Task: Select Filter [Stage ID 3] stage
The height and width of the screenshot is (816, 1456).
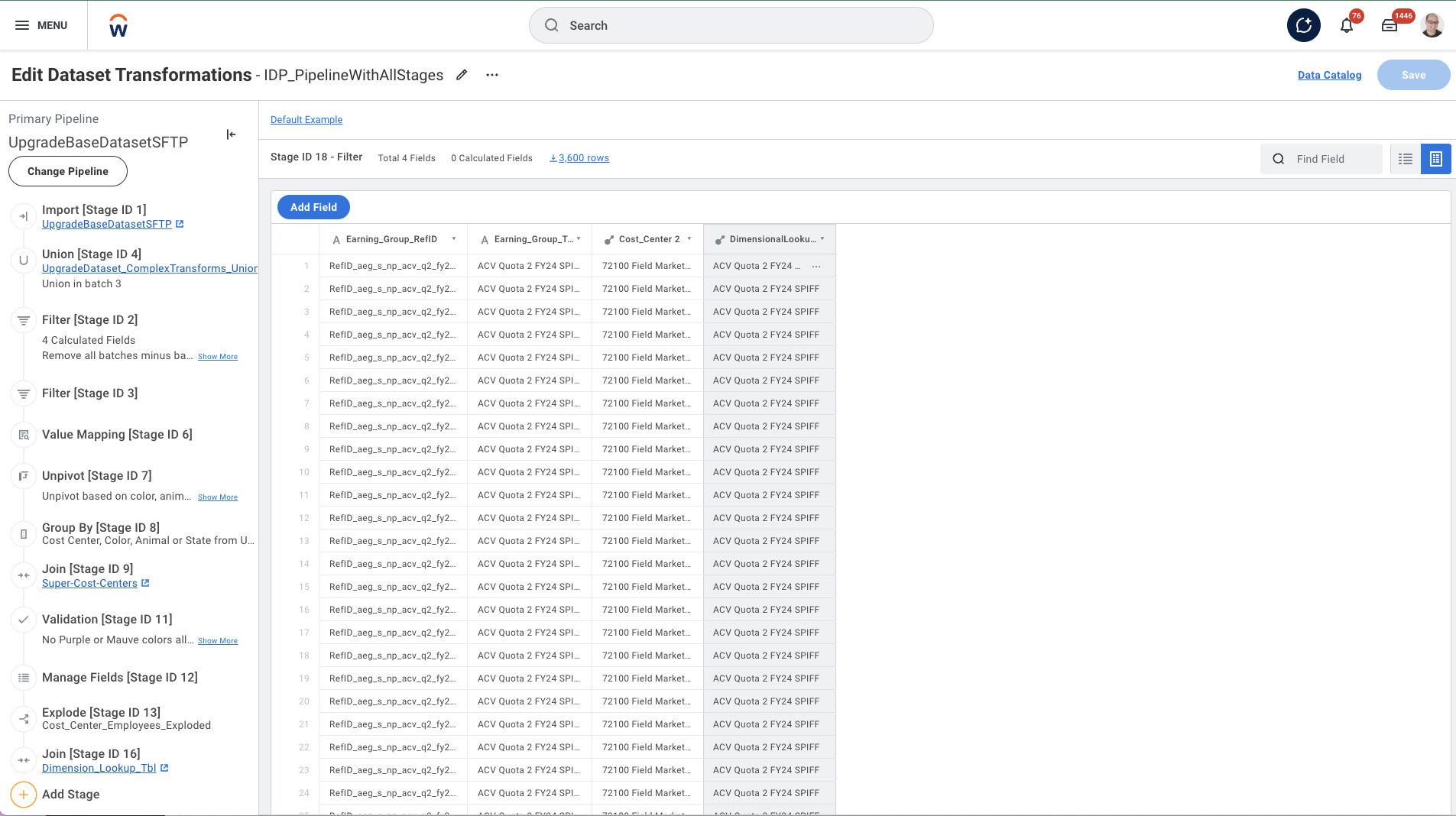Action: click(90, 393)
